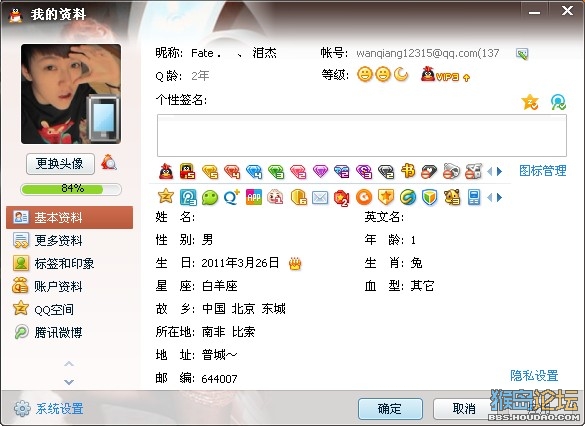Click the QQ level sun and moon icons
This screenshot has height=426, width=585.
[x=383, y=75]
